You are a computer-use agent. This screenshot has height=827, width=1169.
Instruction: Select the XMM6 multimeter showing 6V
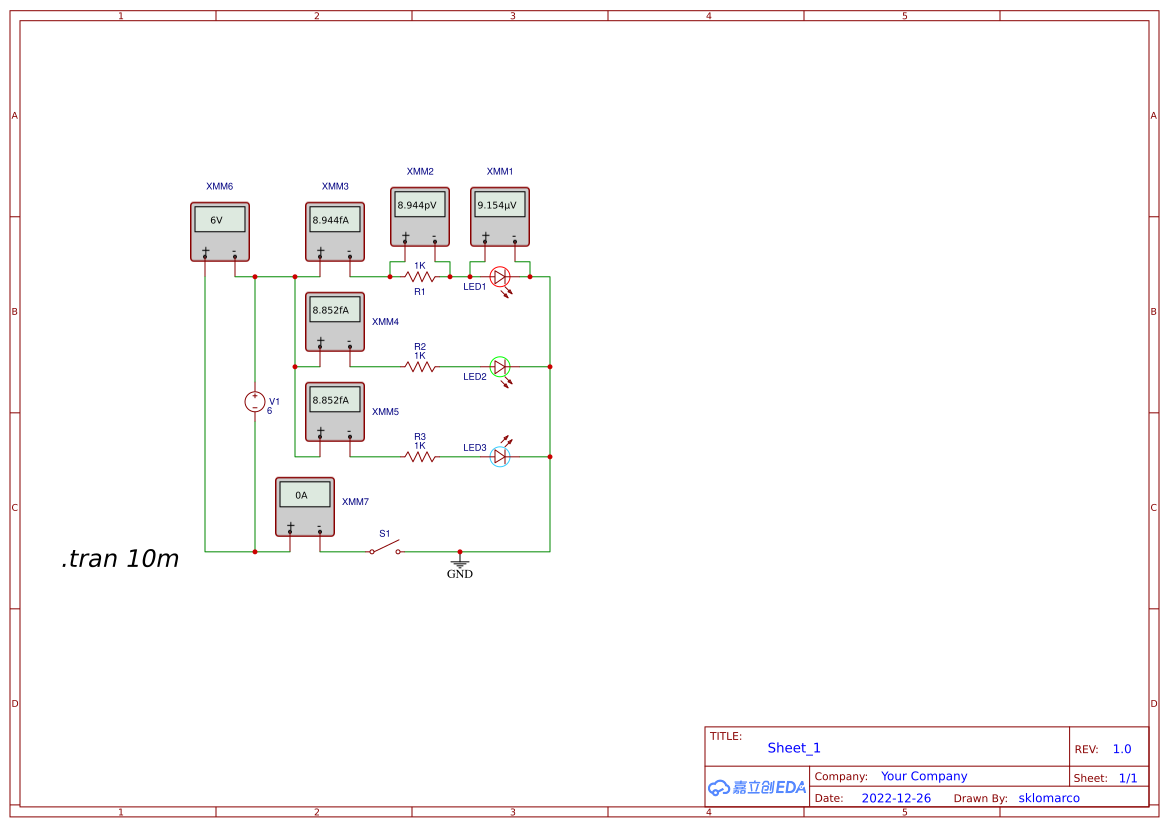pyautogui.click(x=219, y=231)
